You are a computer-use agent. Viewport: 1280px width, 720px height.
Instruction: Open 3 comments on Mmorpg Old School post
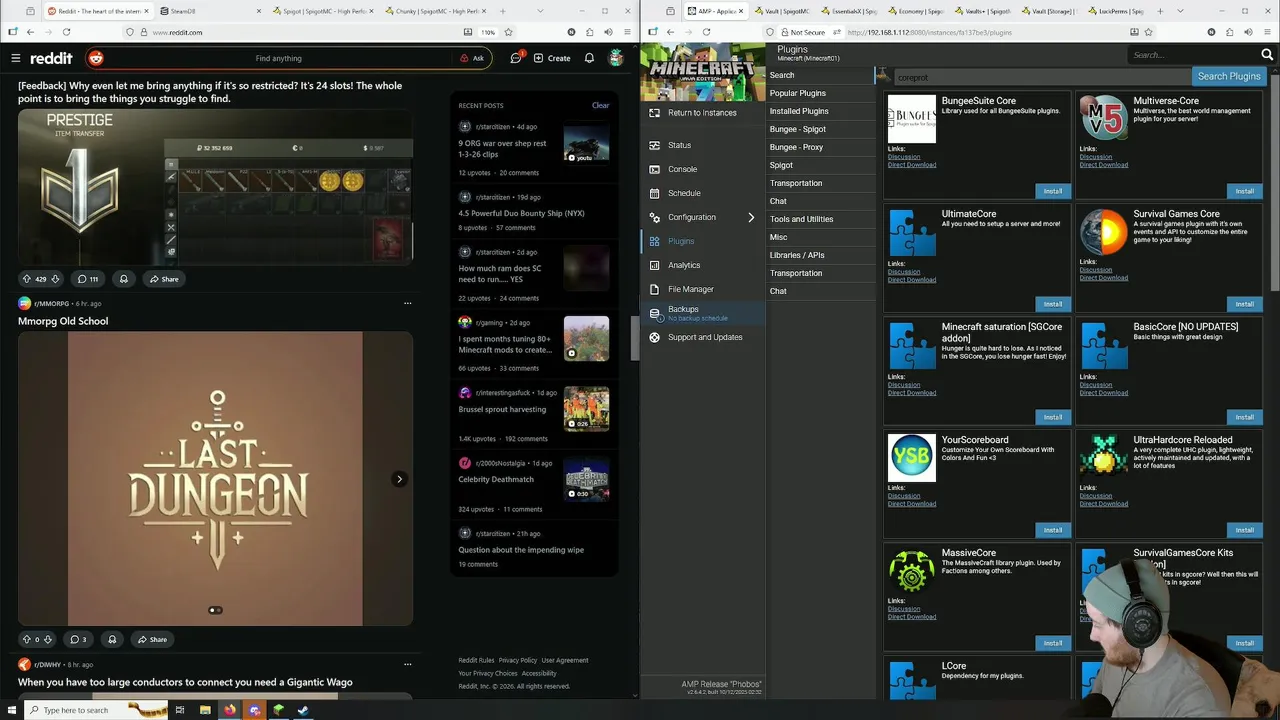78,639
